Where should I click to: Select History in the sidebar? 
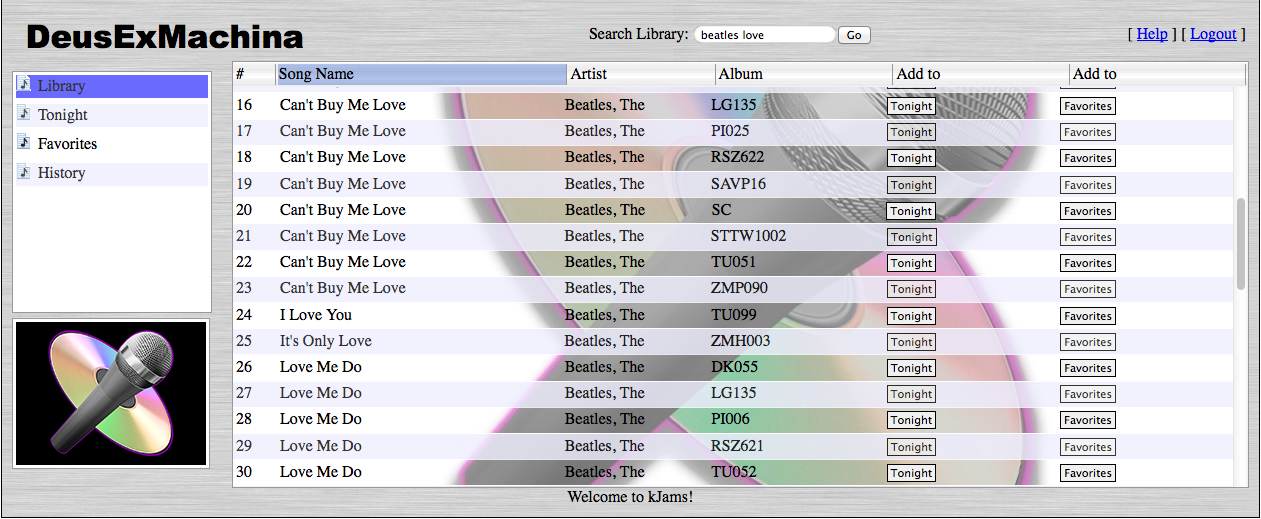click(61, 173)
